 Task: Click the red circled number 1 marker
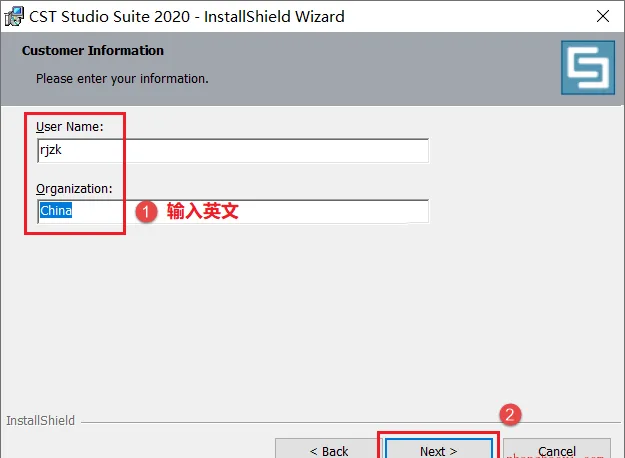[146, 212]
